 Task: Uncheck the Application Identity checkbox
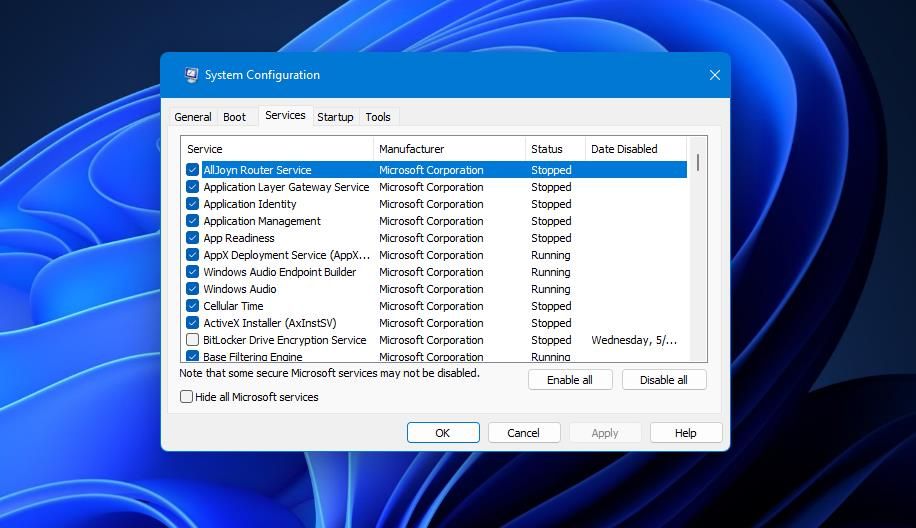pos(192,204)
